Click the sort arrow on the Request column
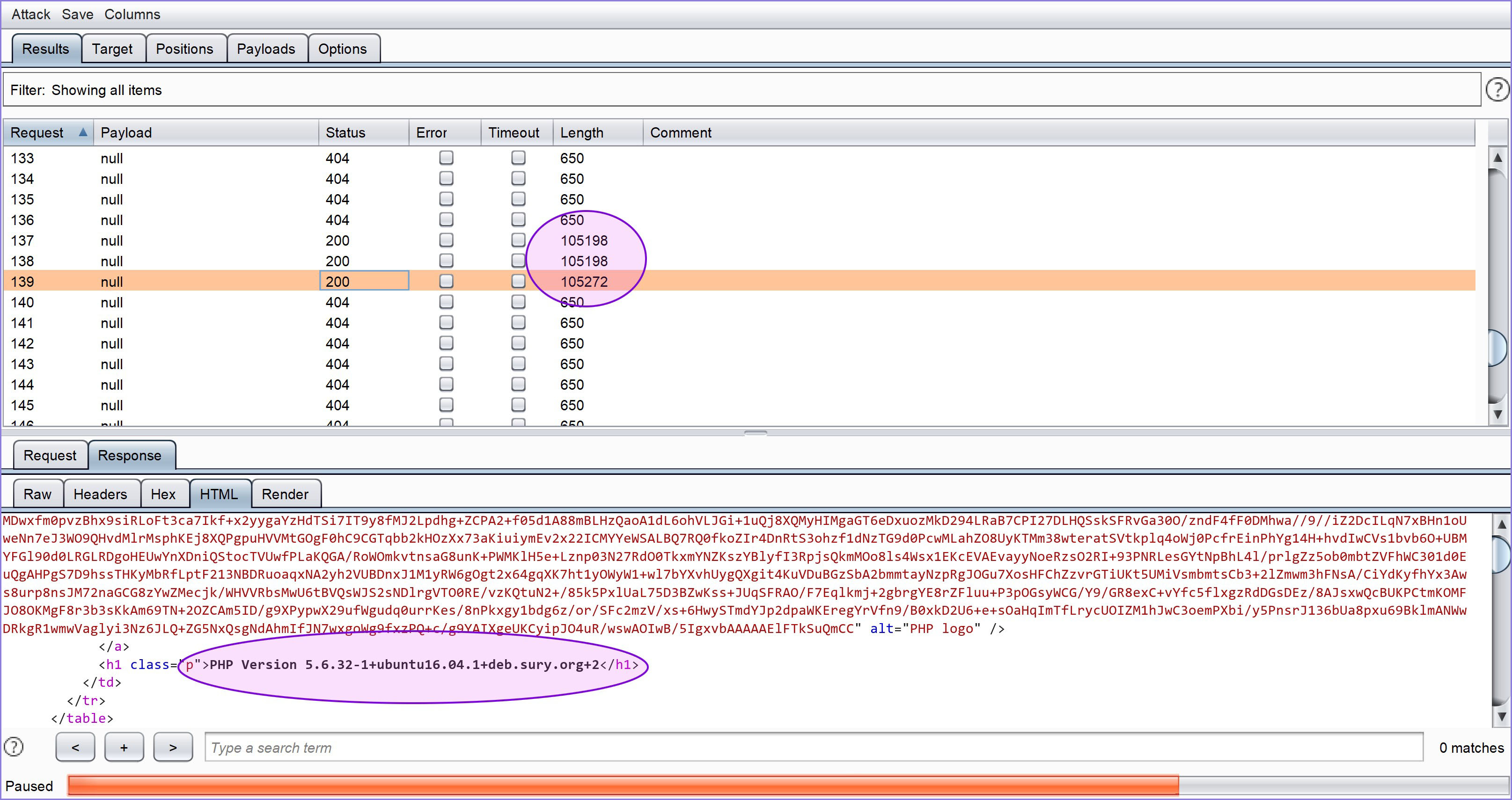This screenshot has width=1512, height=800. [84, 132]
